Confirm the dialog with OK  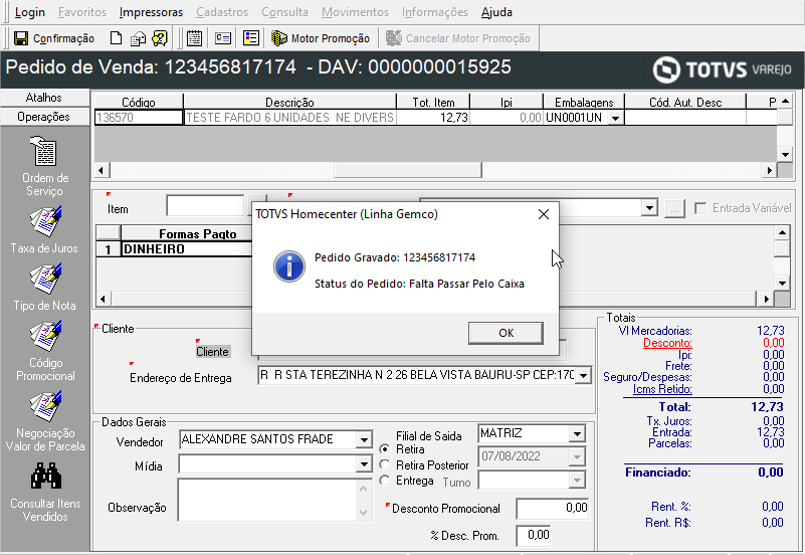(506, 333)
